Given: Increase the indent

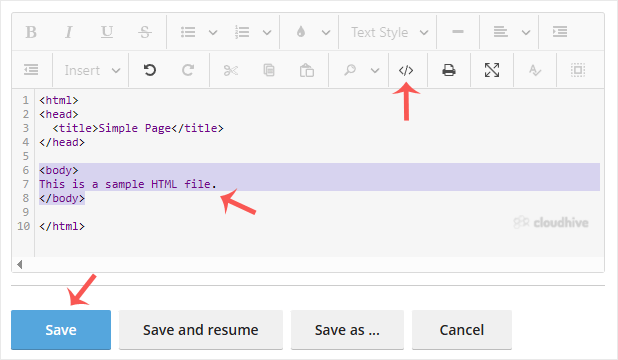Looking at the screenshot, I should (x=560, y=32).
